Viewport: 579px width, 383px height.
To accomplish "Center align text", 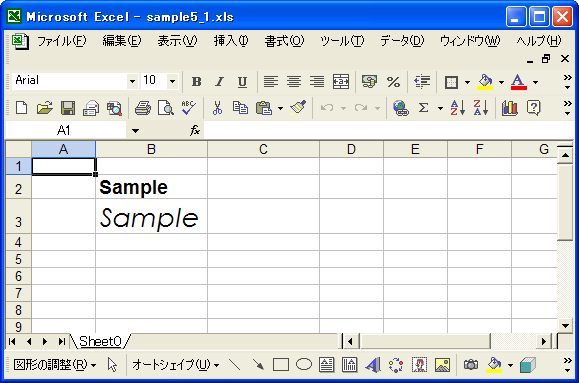I will [294, 82].
